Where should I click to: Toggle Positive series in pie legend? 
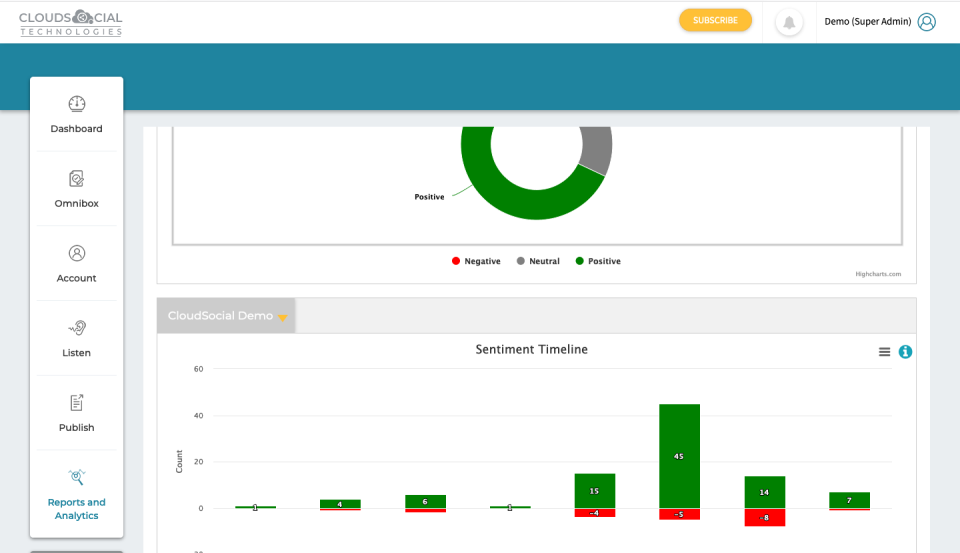tap(598, 261)
